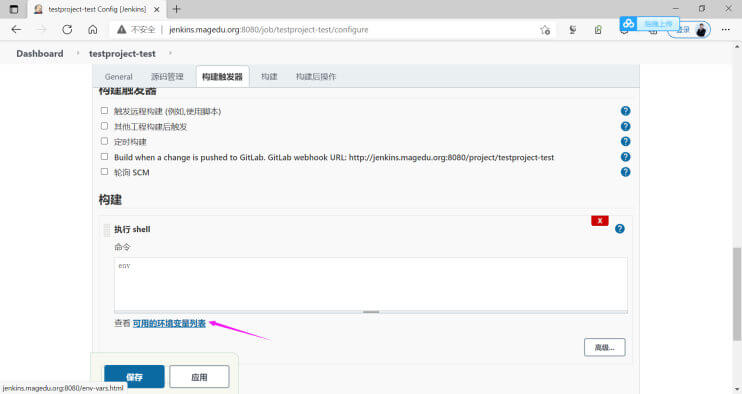
Task: Reload the Jenkins configure page
Action: [67, 29]
